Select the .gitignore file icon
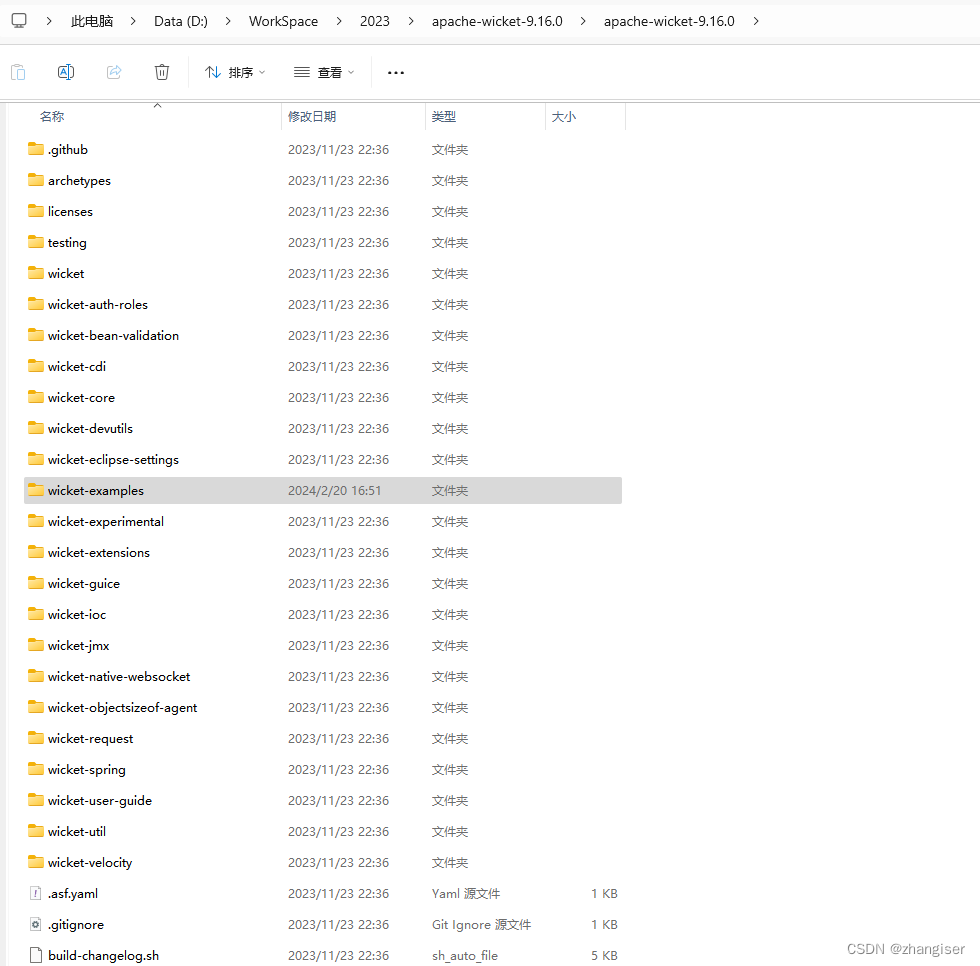The height and width of the screenshot is (966, 980). 34,924
